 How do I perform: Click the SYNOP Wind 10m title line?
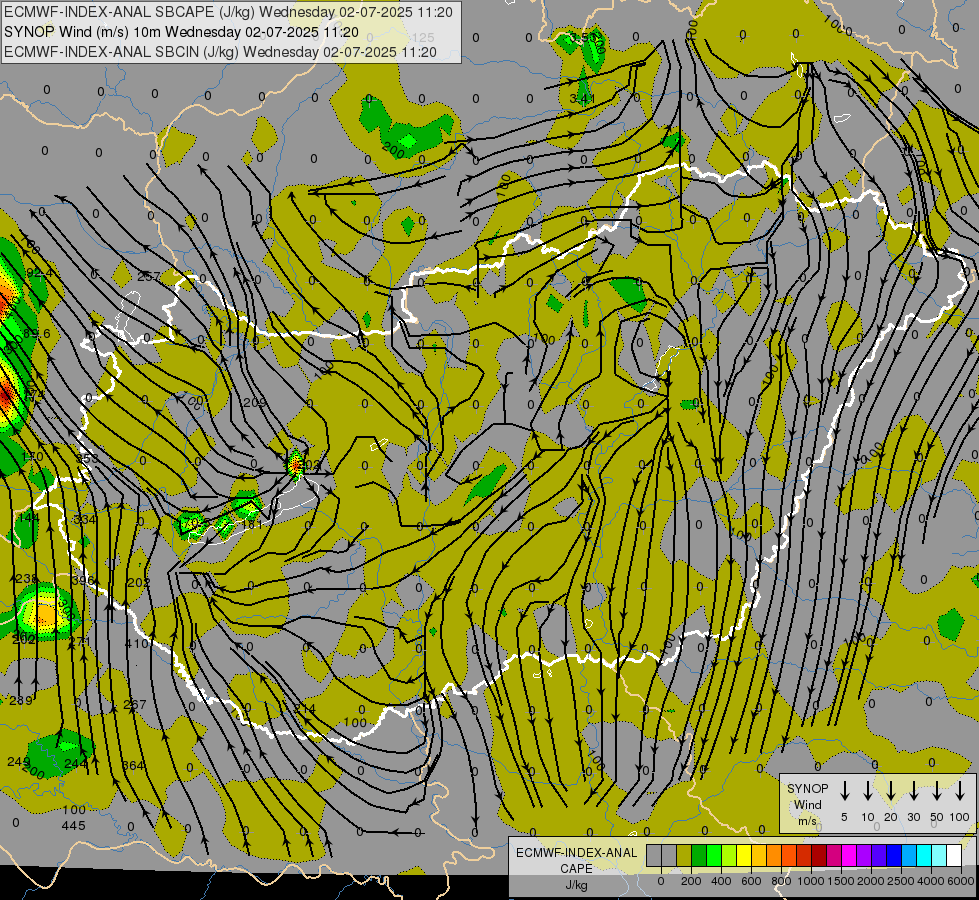[x=181, y=32]
